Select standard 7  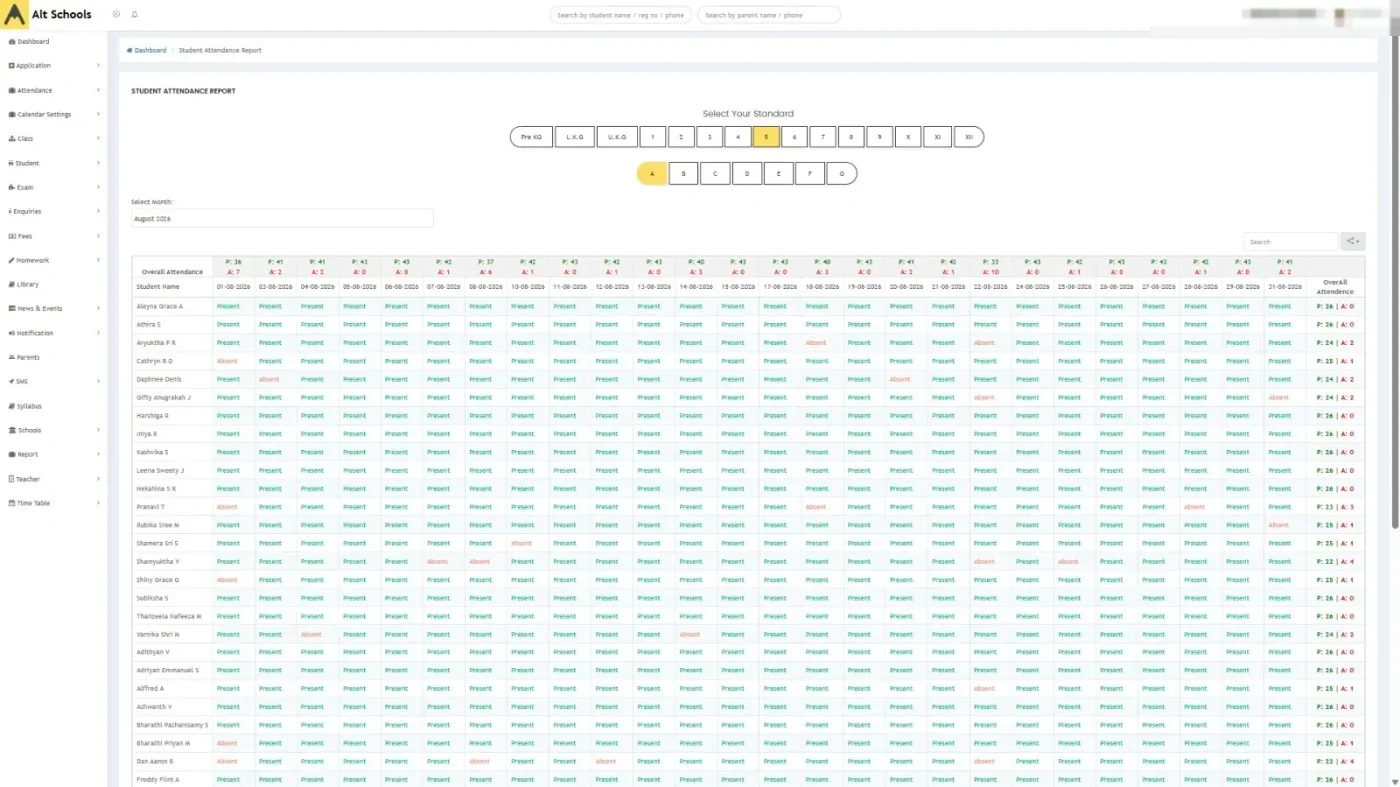[823, 137]
